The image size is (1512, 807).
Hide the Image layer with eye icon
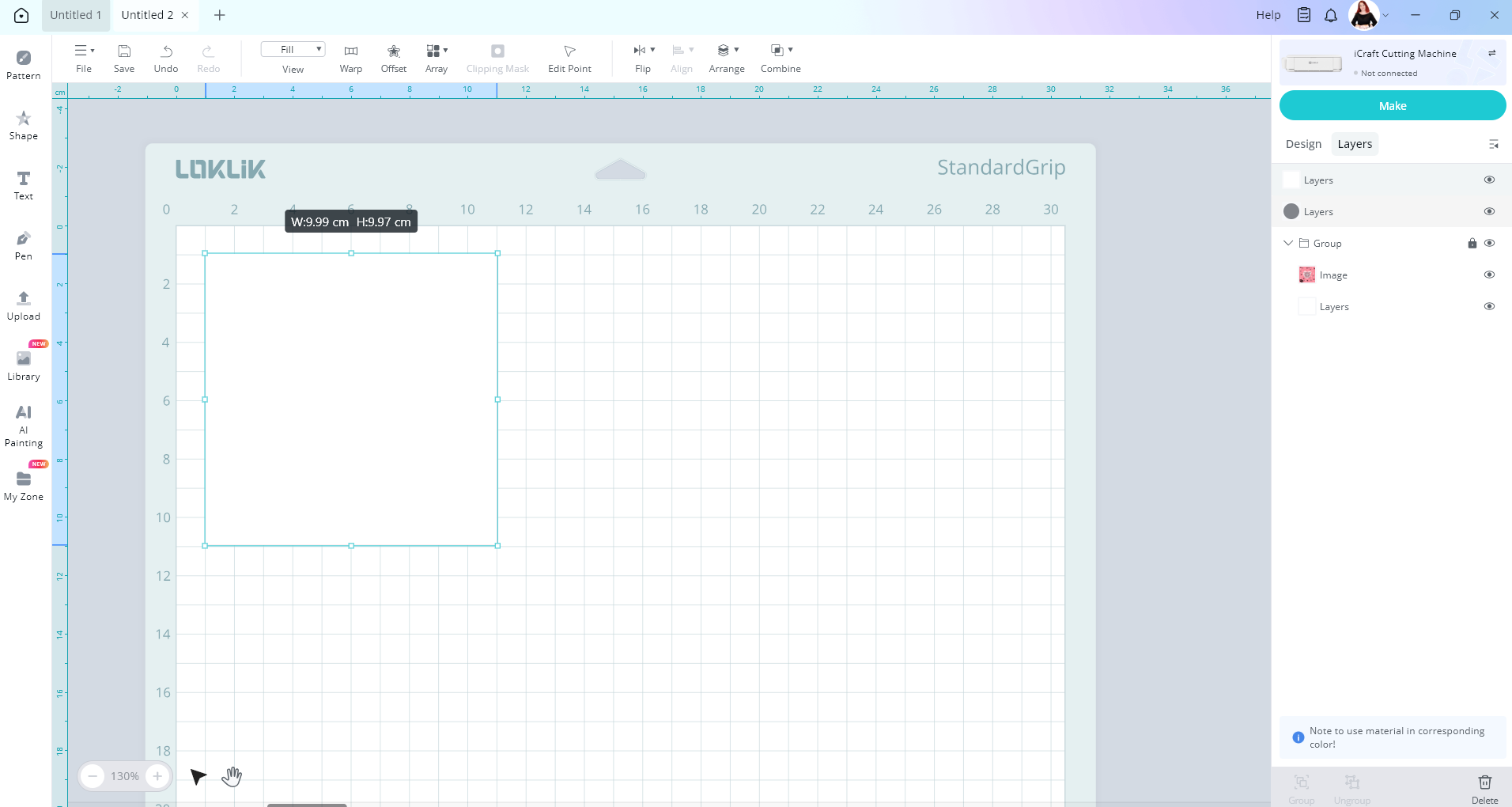click(x=1489, y=275)
